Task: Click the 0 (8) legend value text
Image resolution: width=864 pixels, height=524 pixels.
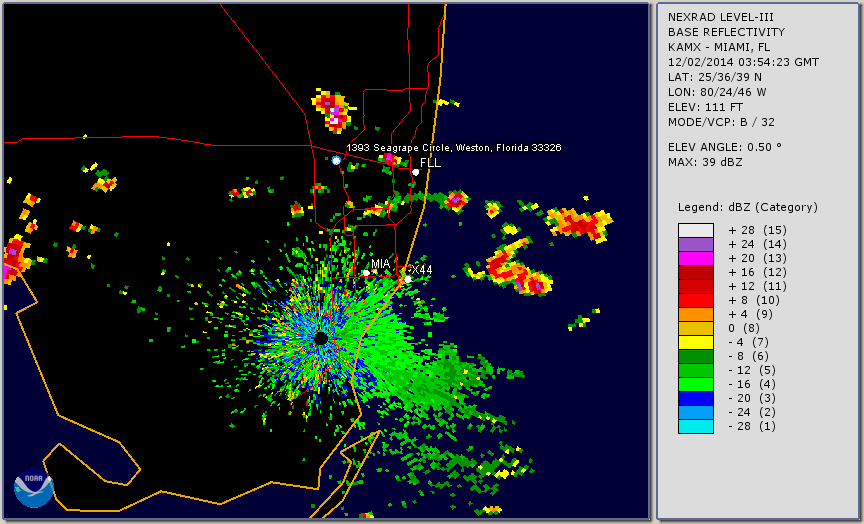Action: point(744,328)
